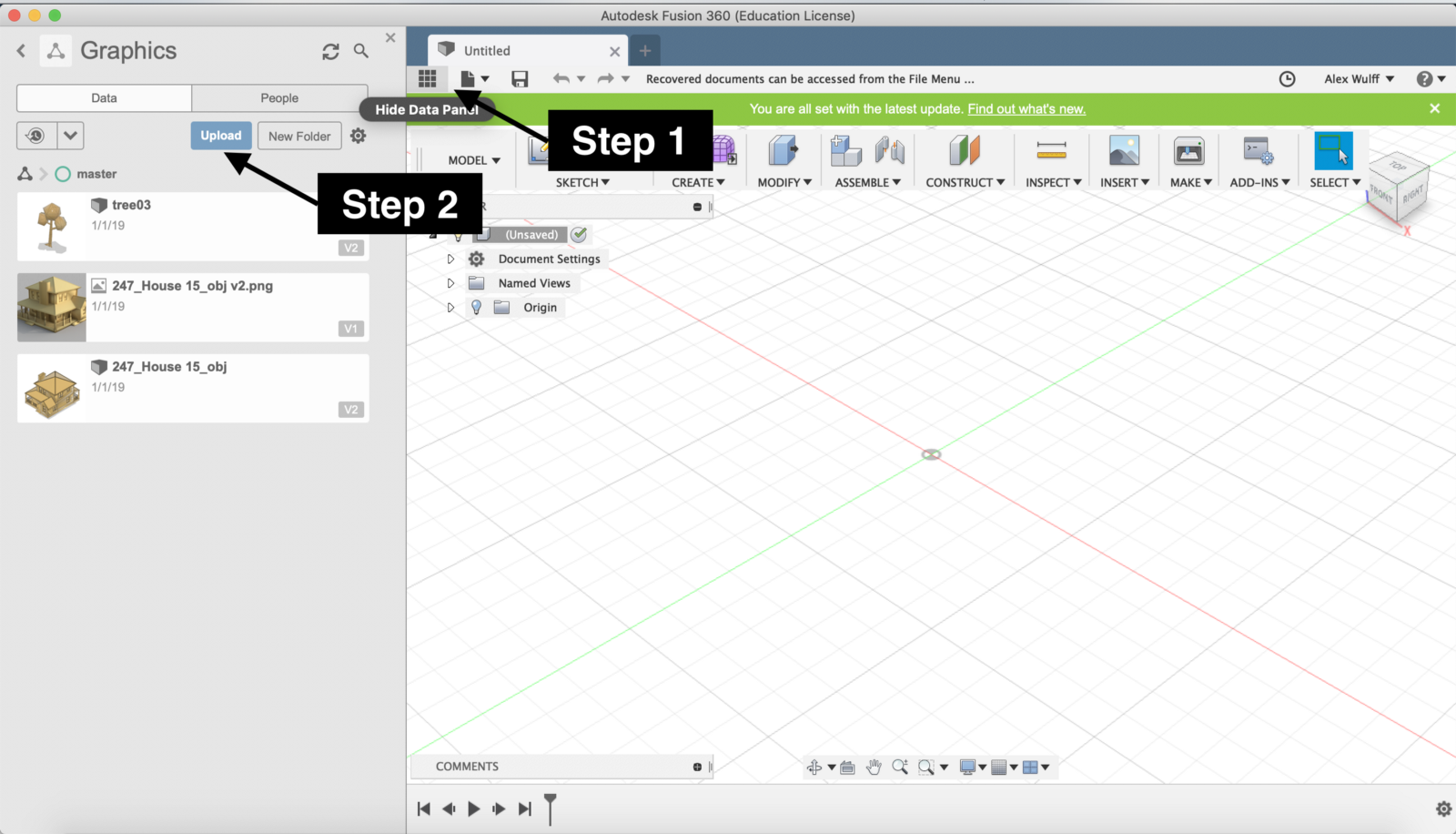Expand Named Views tree node

[450, 283]
